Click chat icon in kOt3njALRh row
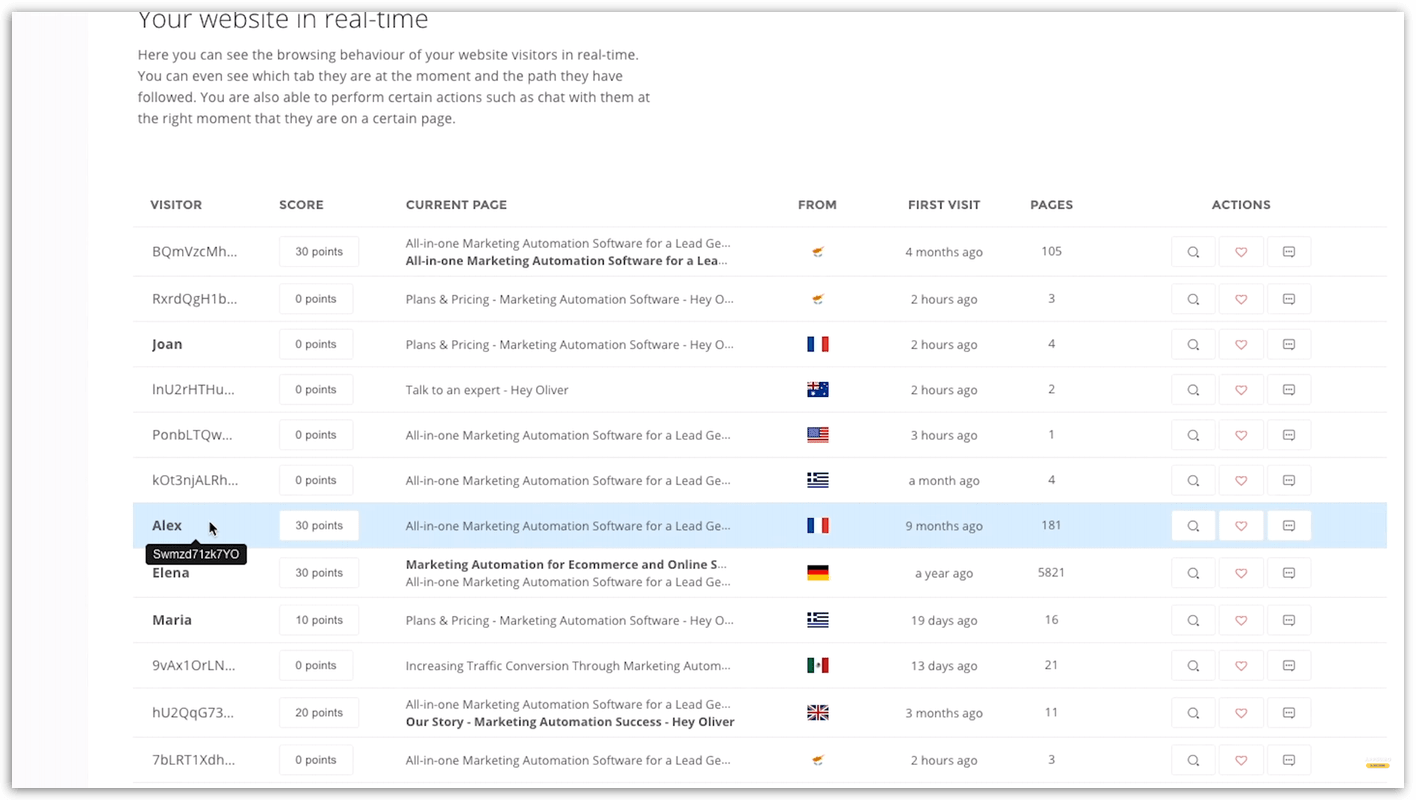 (x=1289, y=481)
